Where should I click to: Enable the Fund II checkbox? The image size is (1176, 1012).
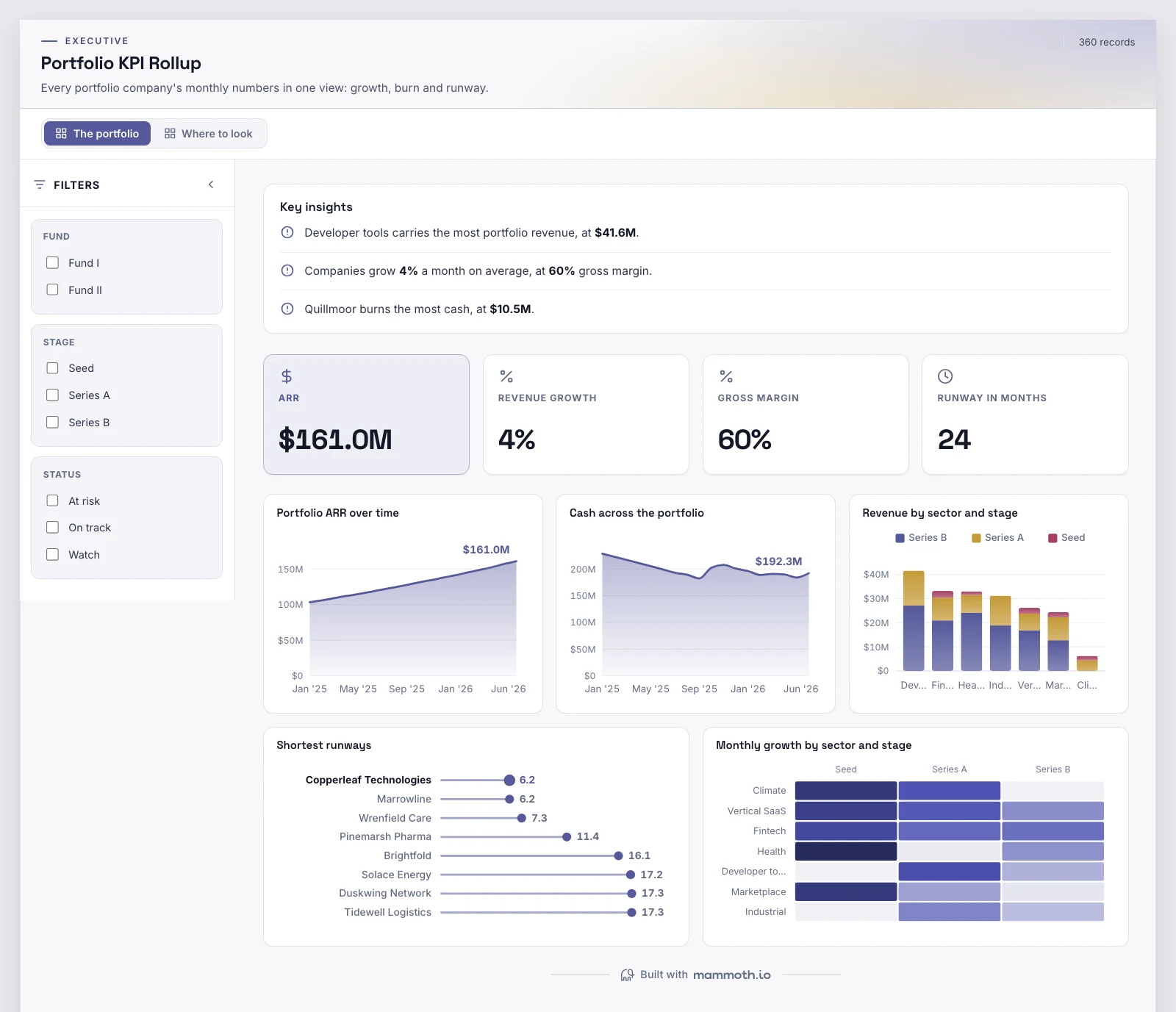pos(52,290)
